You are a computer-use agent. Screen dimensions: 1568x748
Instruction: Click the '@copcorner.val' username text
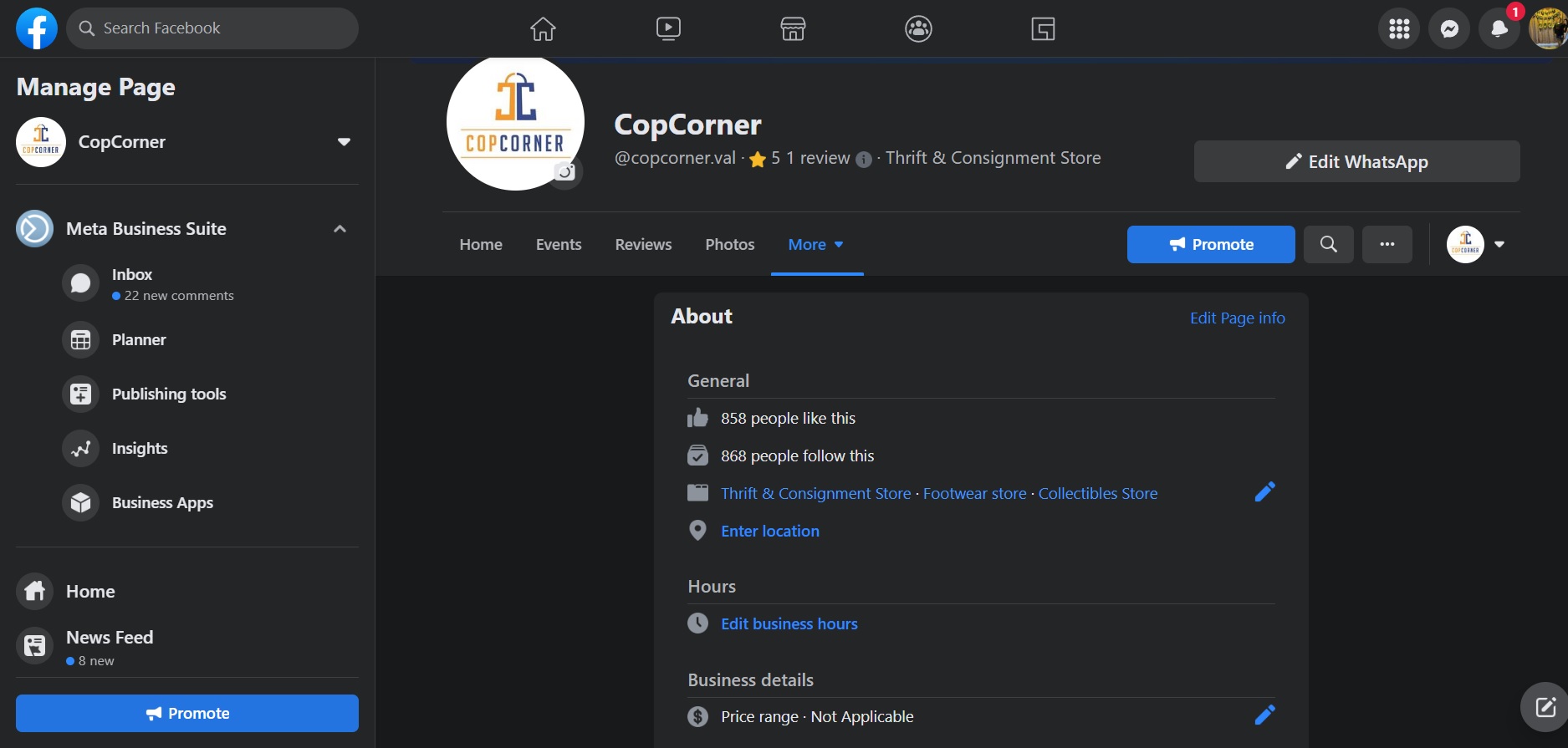[x=675, y=159]
